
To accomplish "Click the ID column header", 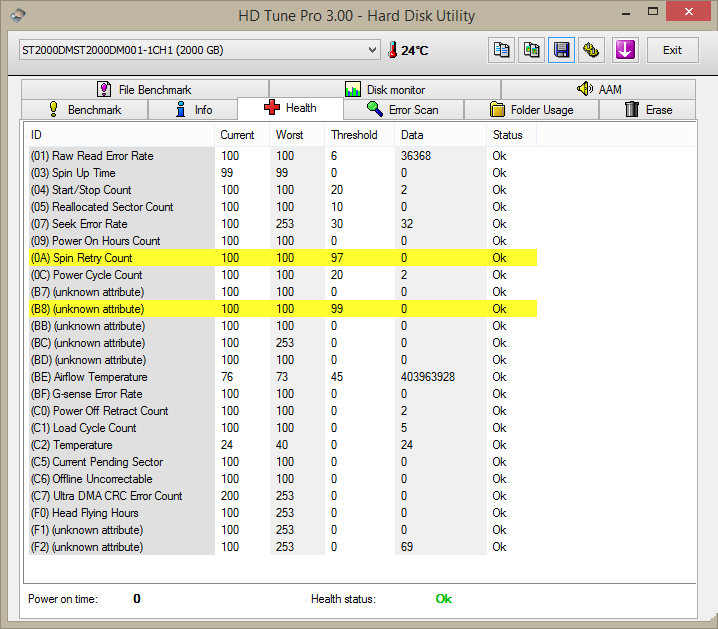I will (x=119, y=135).
